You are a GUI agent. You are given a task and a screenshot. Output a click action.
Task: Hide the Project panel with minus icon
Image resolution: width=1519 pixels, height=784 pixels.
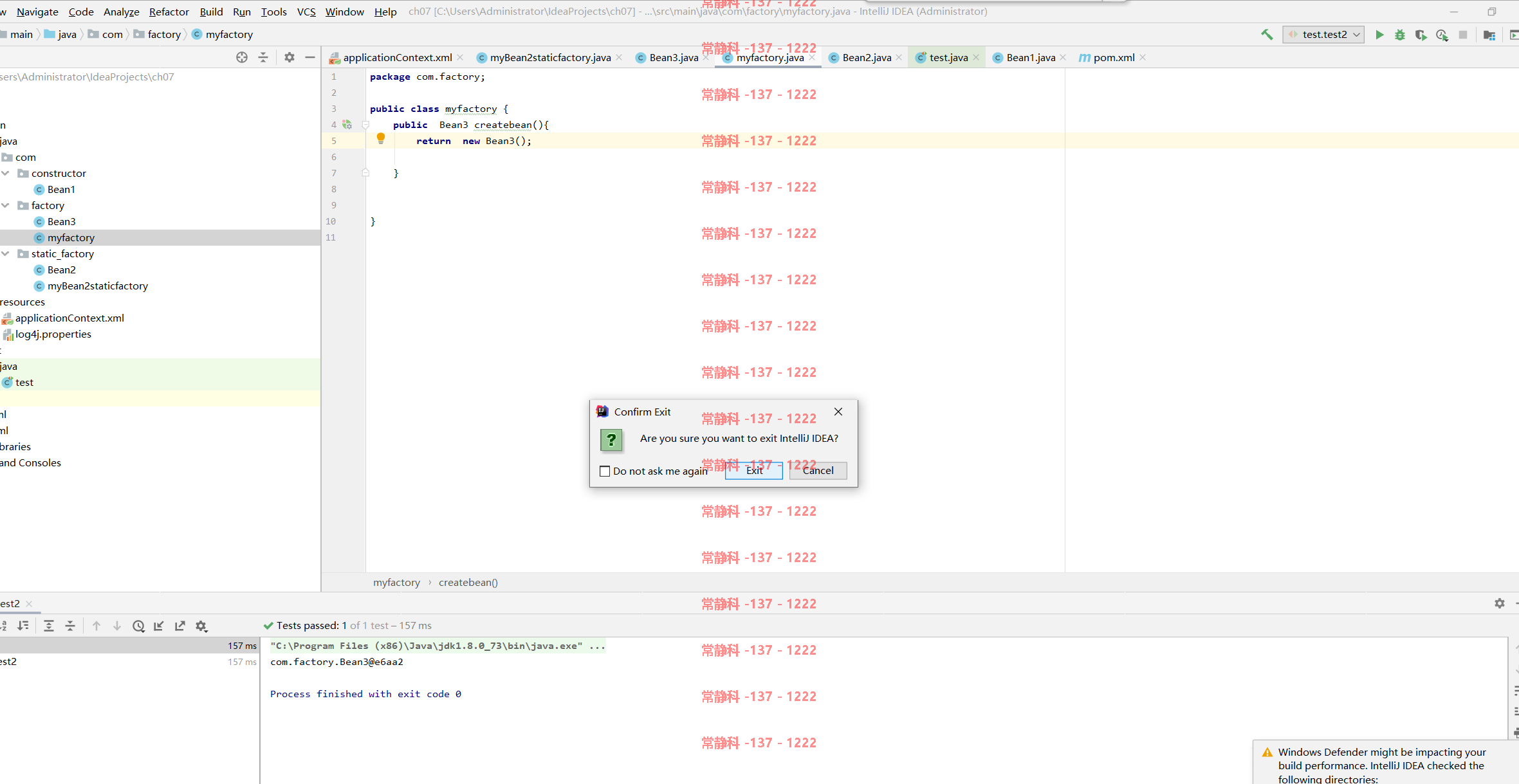(310, 57)
